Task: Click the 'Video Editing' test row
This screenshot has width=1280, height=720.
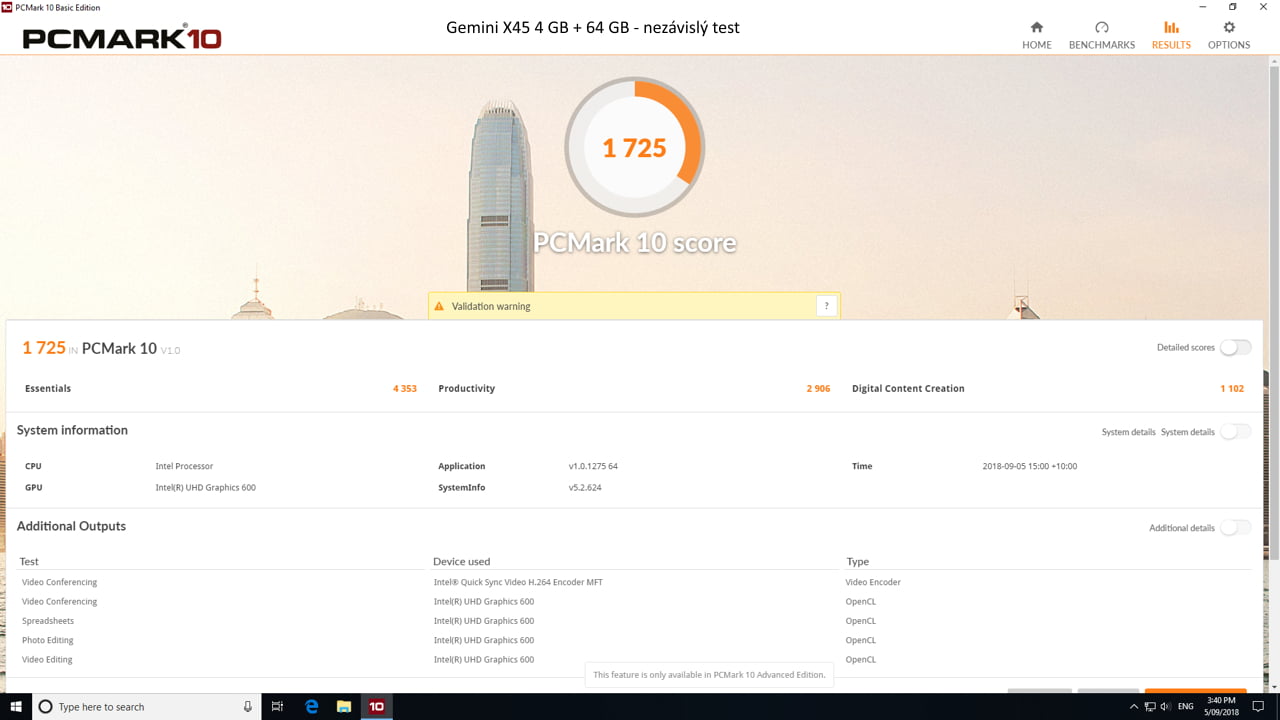Action: [47, 660]
